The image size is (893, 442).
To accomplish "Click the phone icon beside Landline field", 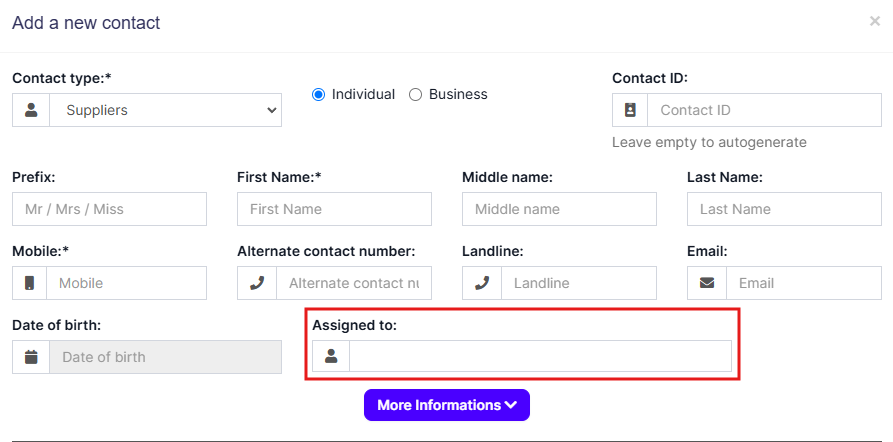I will click(482, 283).
